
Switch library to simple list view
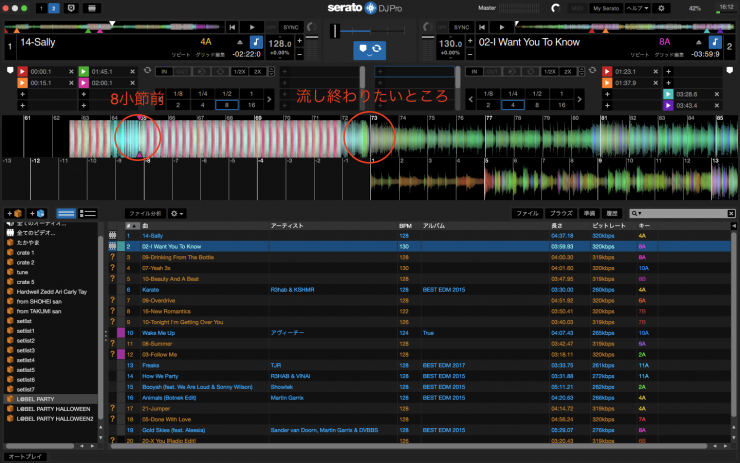66,213
